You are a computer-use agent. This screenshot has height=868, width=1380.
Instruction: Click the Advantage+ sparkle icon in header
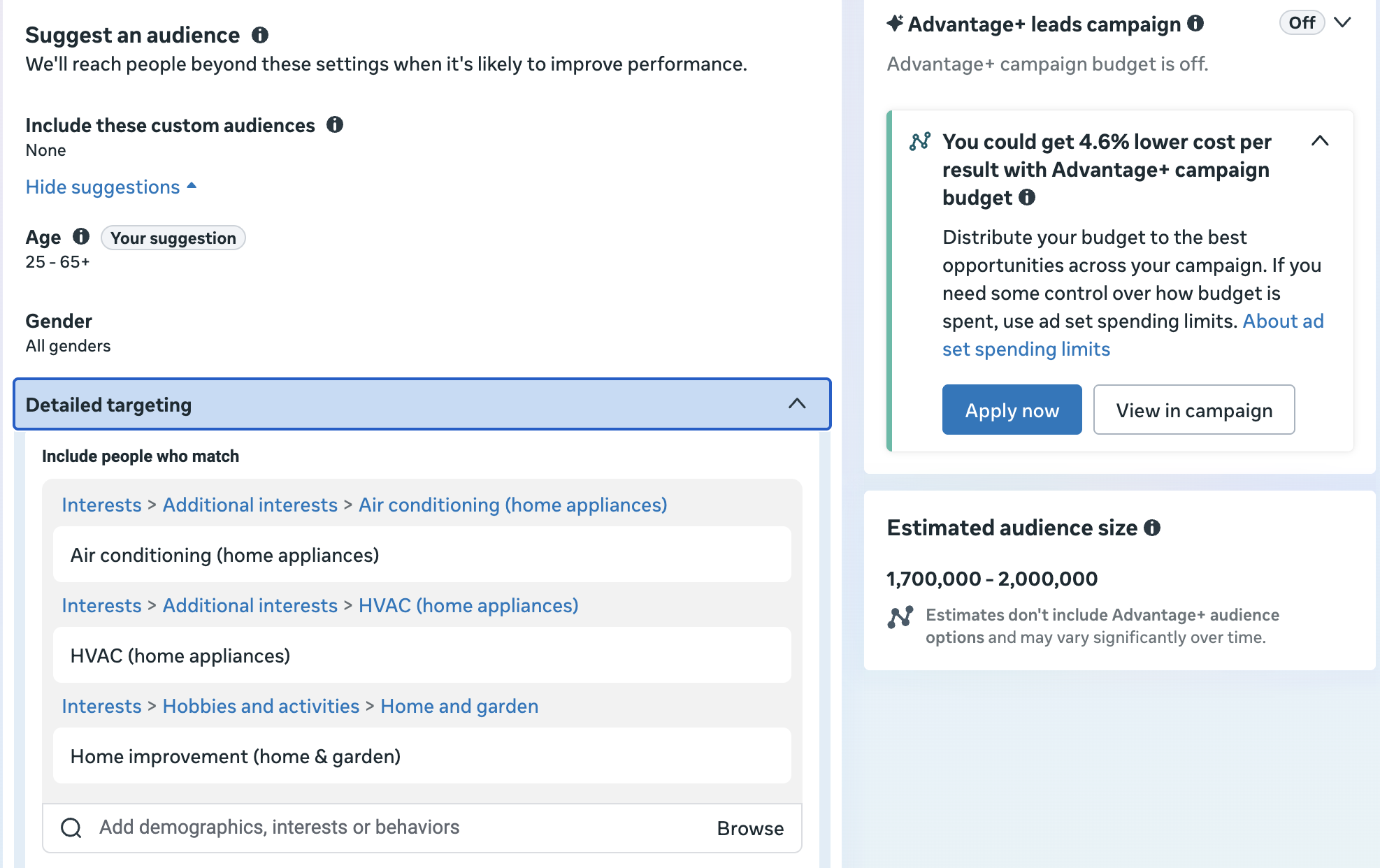[x=895, y=23]
